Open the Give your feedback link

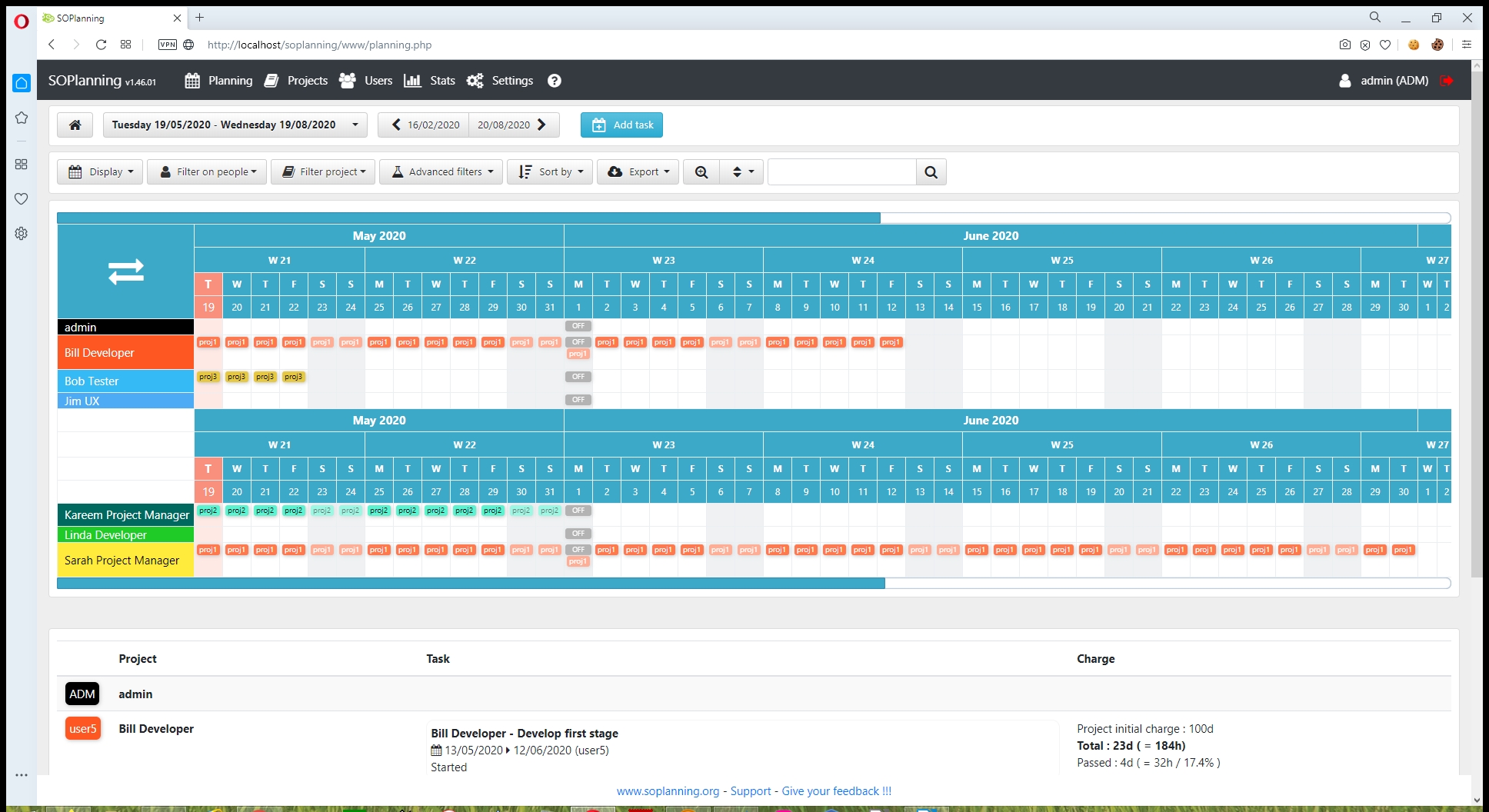837,791
